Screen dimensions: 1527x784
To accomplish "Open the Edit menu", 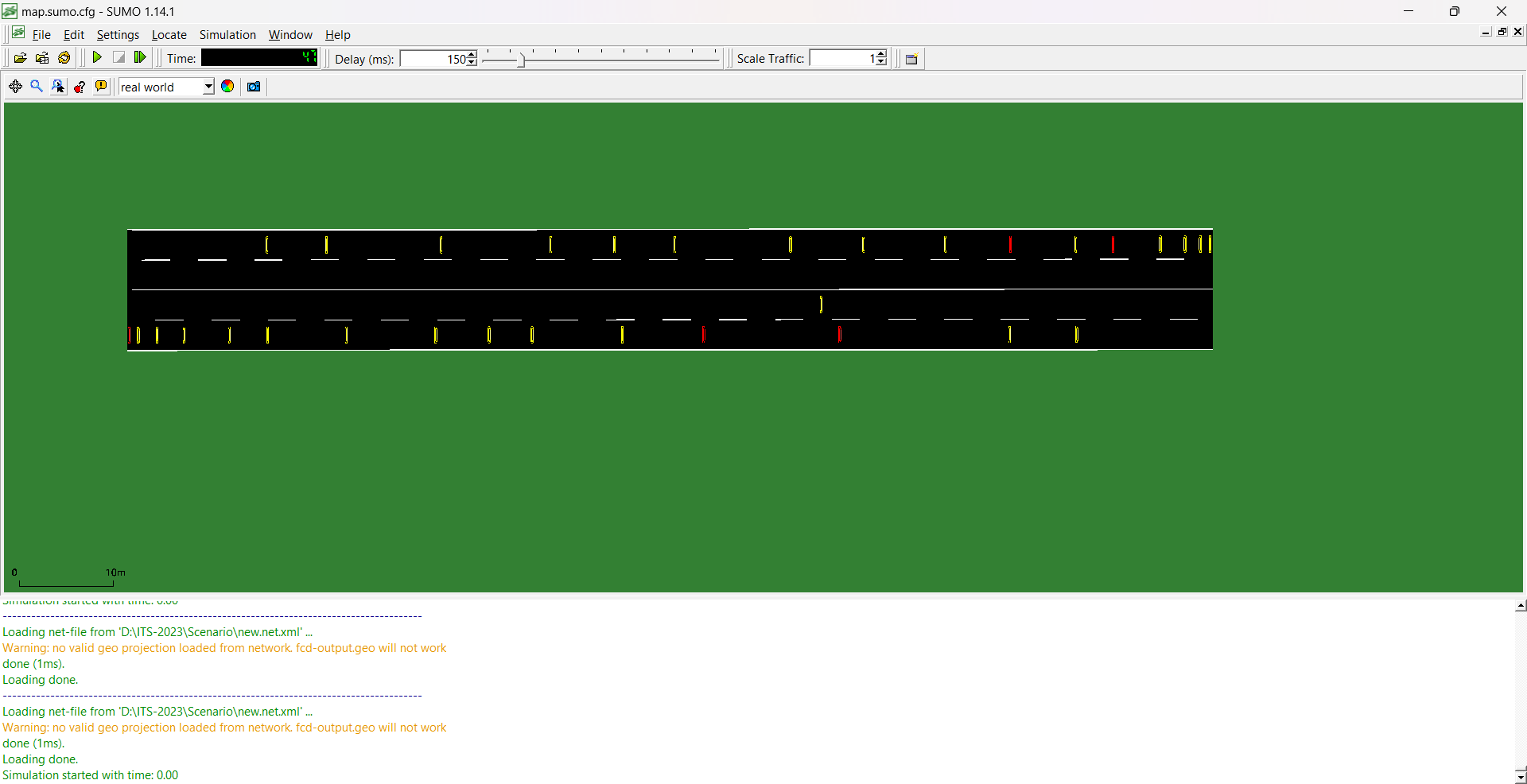I will click(x=74, y=35).
